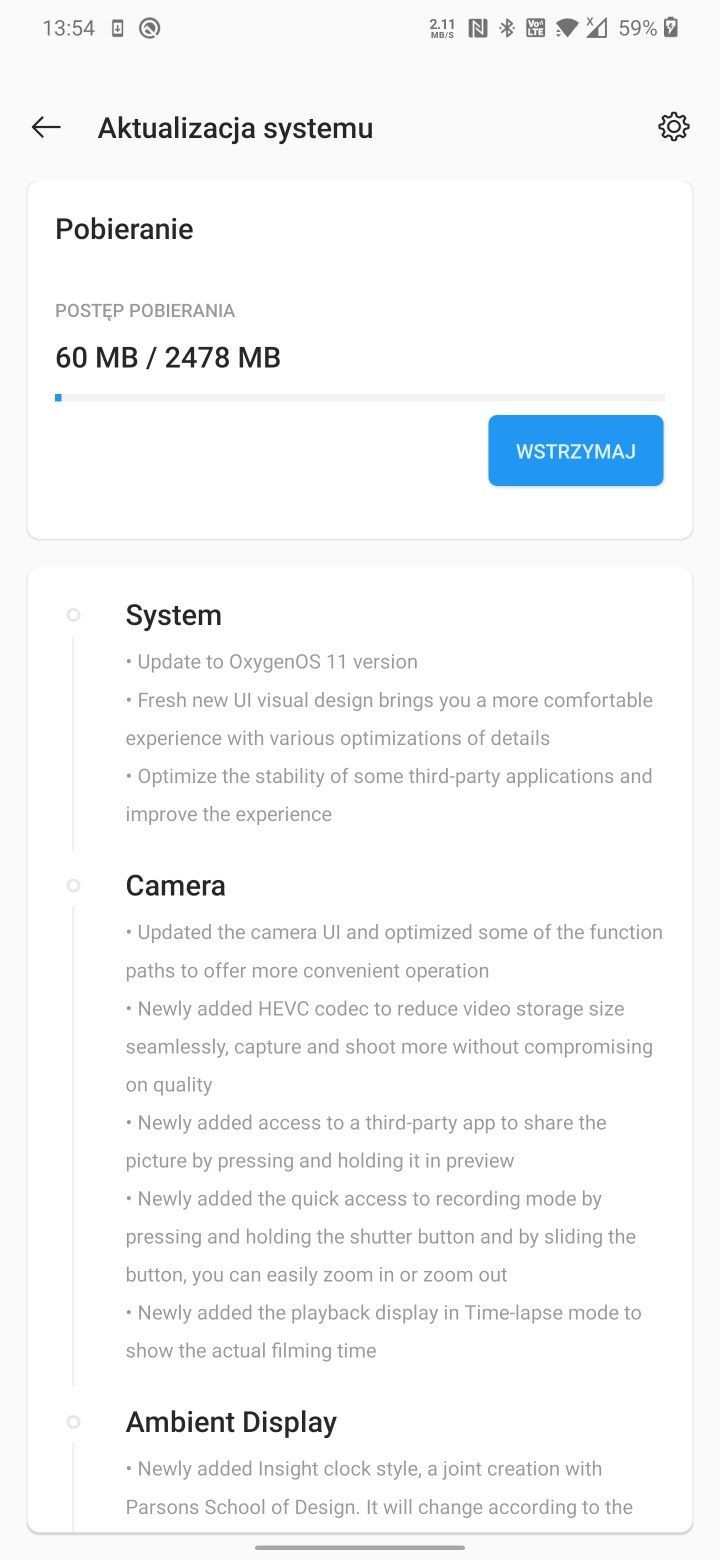This screenshot has width=720, height=1560.
Task: Tap the System changelog heading
Action: 174,615
